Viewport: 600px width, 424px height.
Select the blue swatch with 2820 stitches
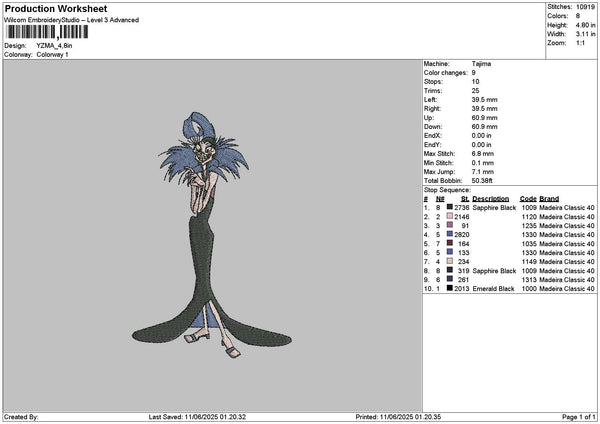tap(450, 234)
